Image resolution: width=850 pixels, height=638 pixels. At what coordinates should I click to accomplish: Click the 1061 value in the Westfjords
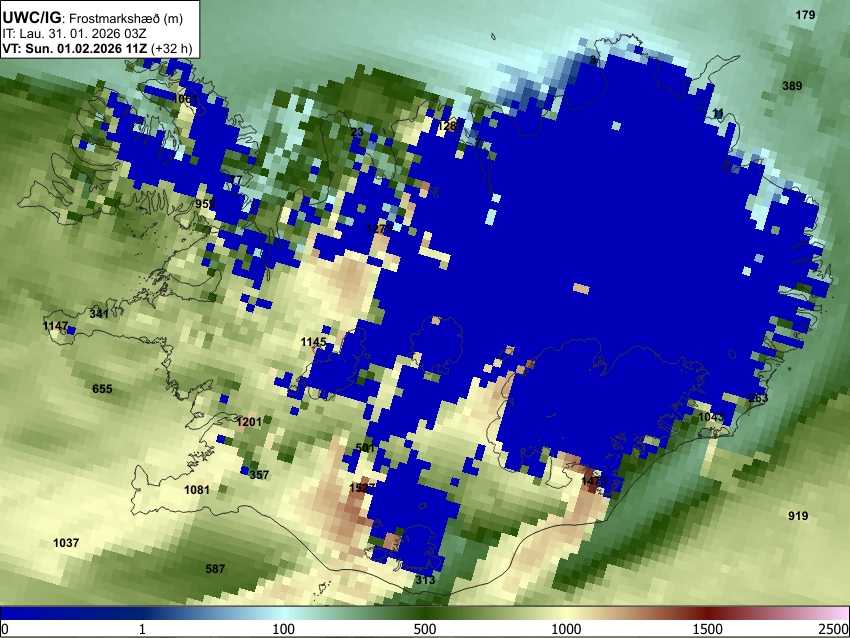(x=185, y=99)
